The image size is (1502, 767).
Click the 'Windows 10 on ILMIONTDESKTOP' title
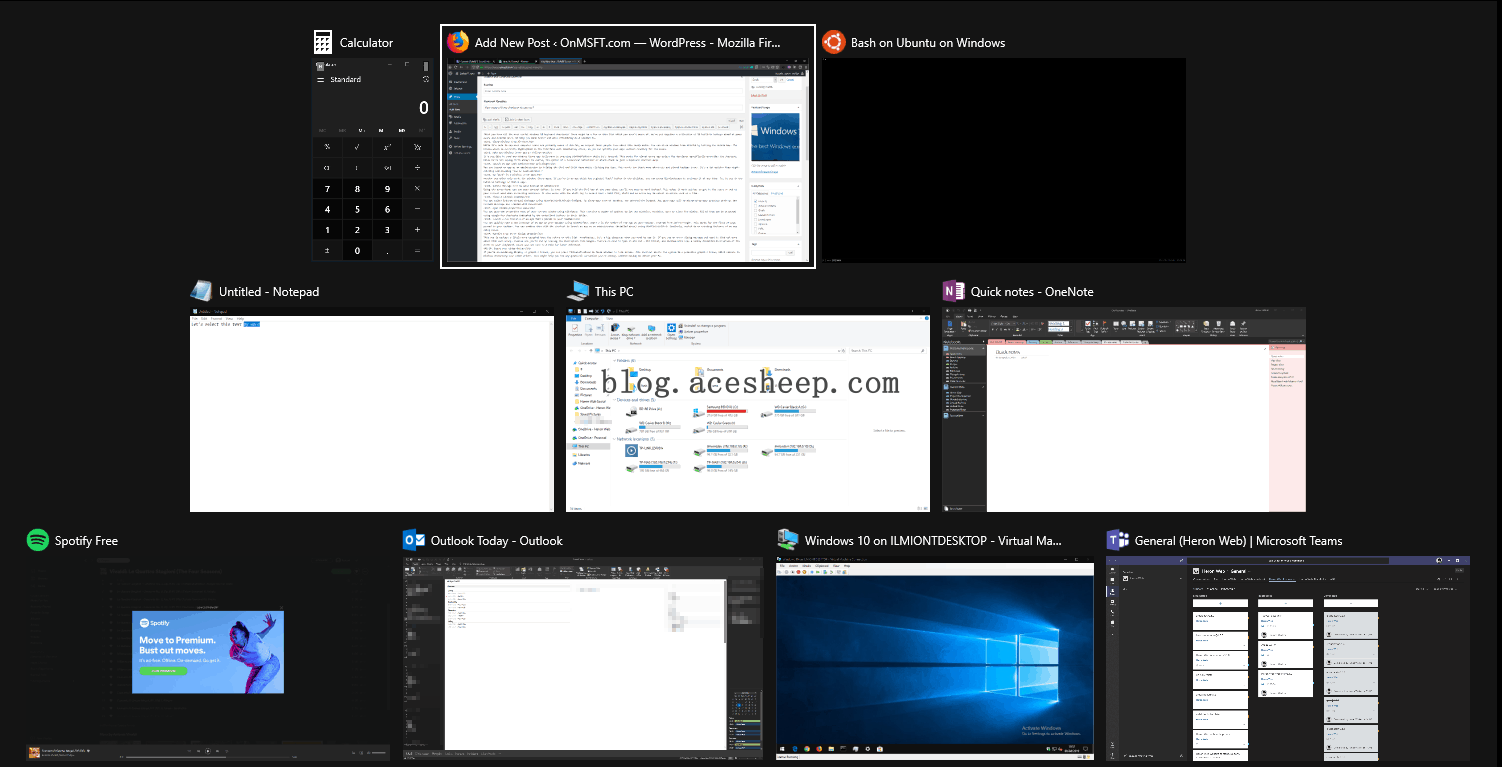pos(933,541)
